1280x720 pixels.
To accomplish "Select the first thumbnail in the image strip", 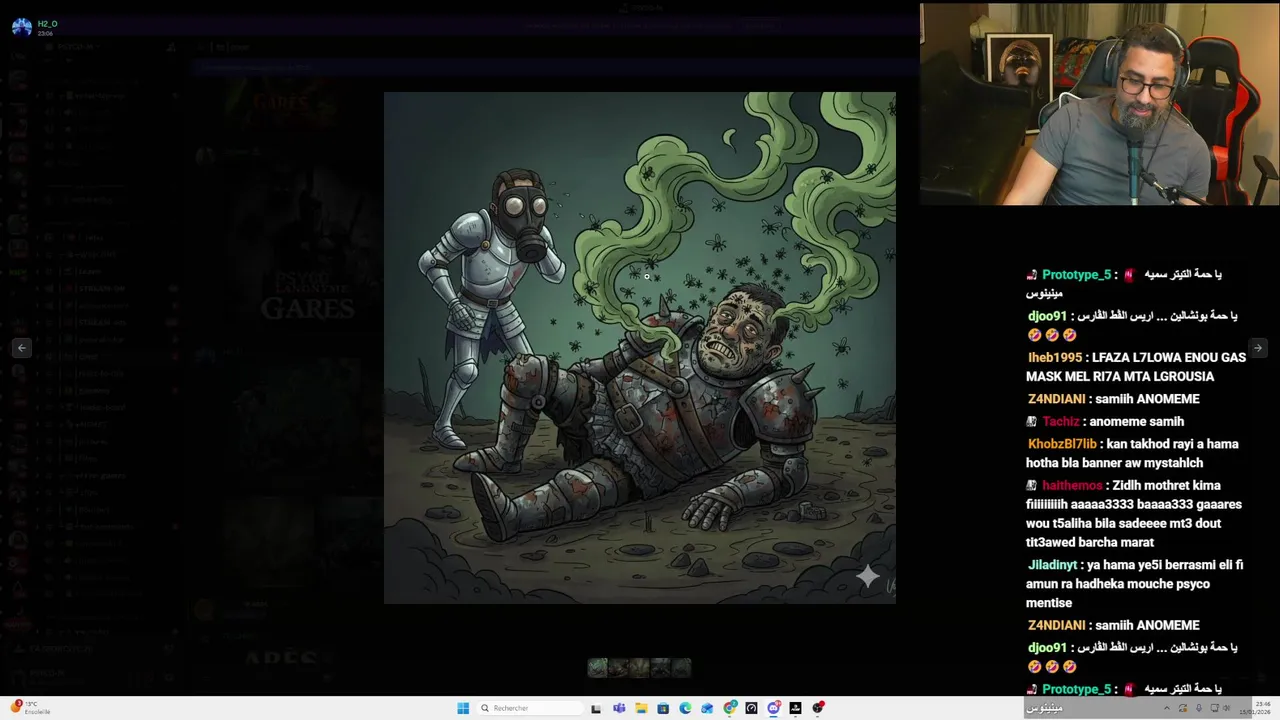I will pos(597,668).
